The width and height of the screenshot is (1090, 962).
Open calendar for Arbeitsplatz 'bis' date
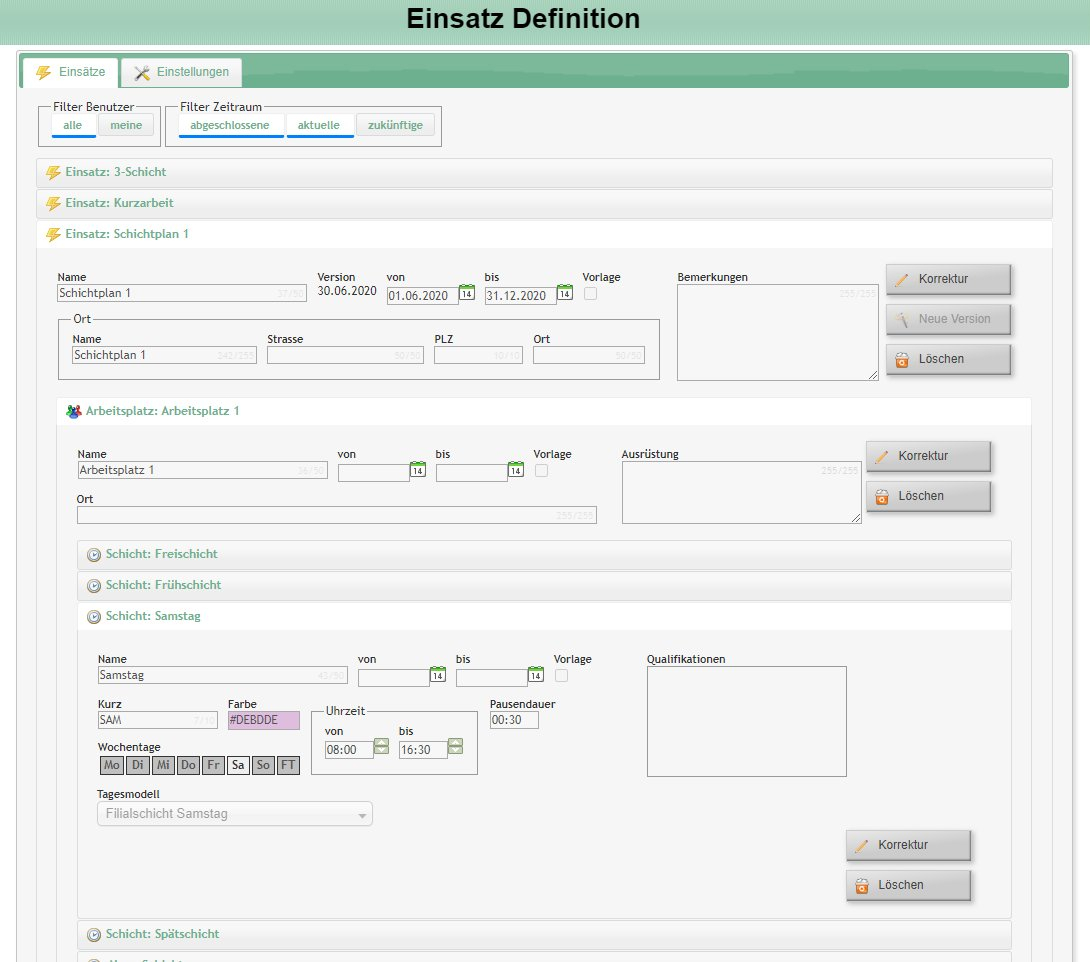click(x=516, y=470)
